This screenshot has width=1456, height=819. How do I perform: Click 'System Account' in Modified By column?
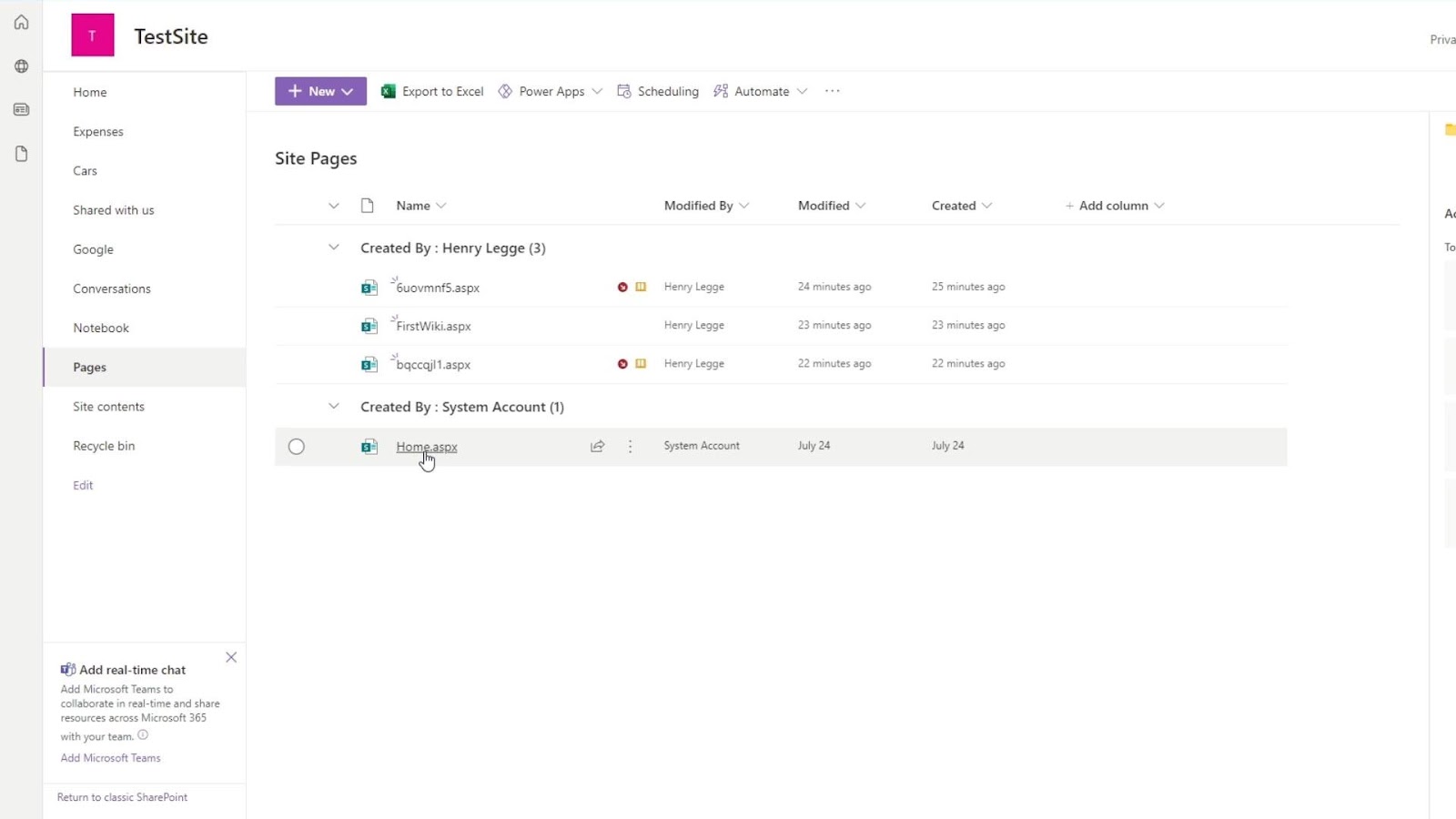702,446
